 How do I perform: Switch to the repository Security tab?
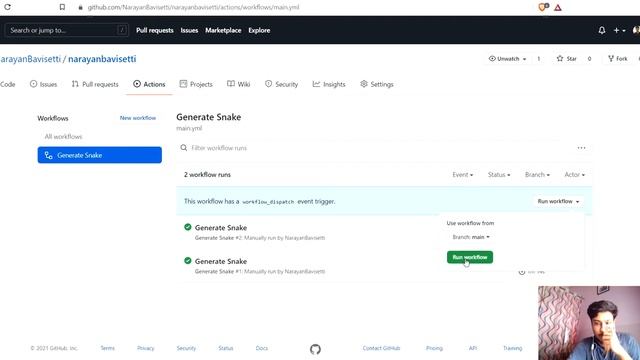click(281, 84)
